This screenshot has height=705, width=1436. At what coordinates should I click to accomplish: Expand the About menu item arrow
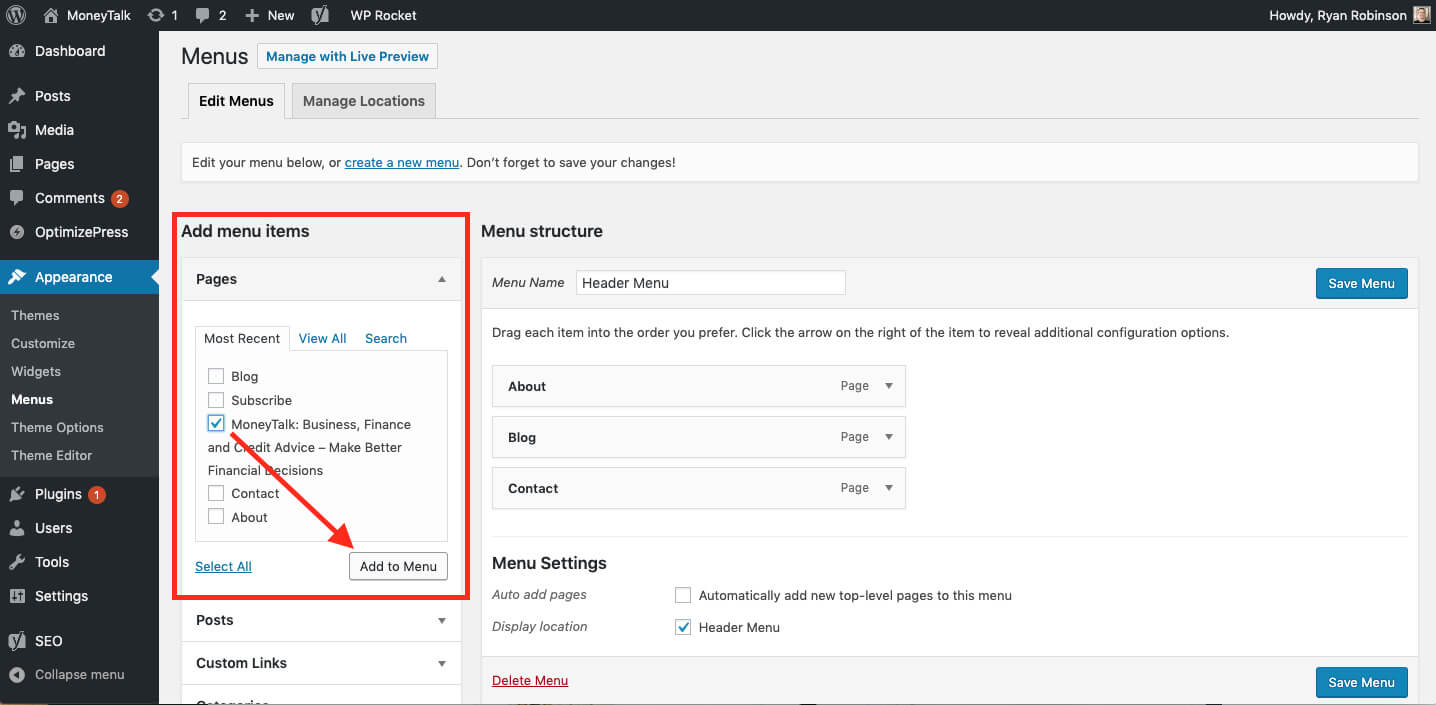[x=889, y=386]
